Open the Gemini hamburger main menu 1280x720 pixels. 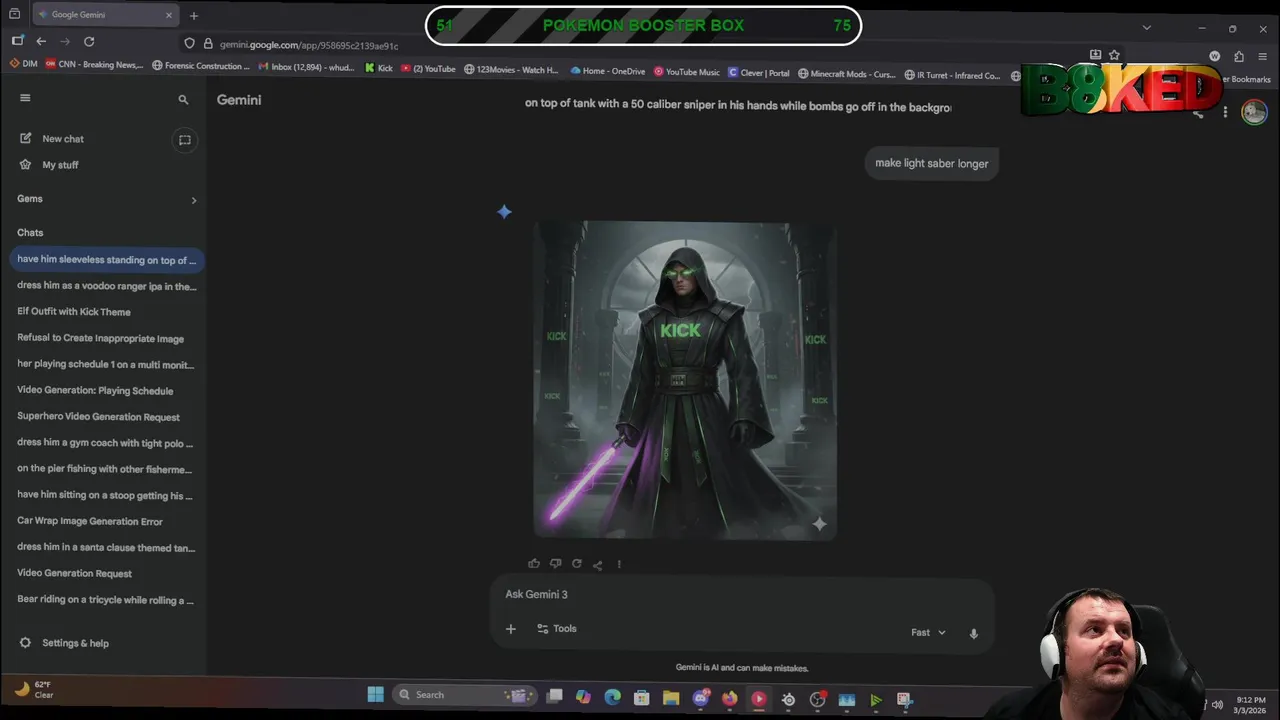[x=25, y=98]
